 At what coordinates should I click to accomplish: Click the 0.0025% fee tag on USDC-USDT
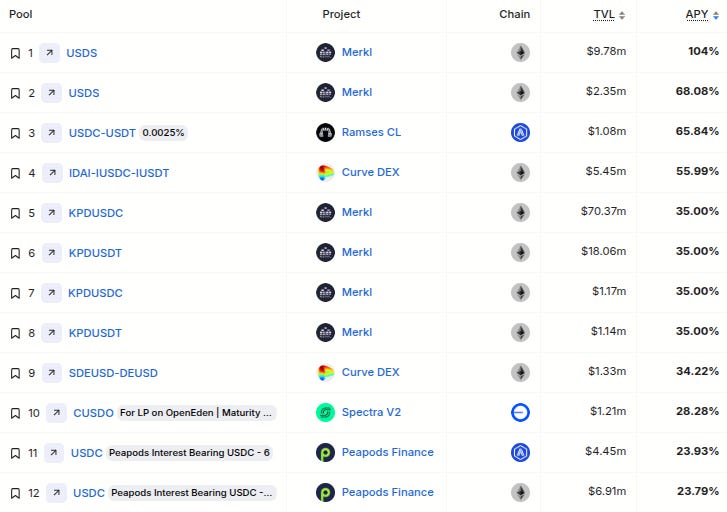163,133
